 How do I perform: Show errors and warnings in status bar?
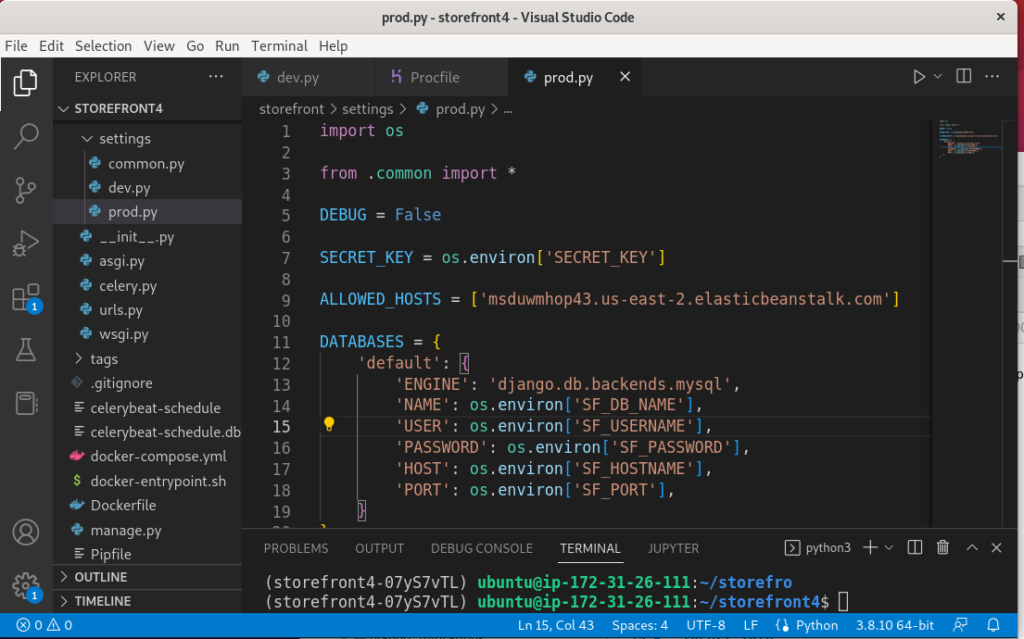click(x=44, y=625)
